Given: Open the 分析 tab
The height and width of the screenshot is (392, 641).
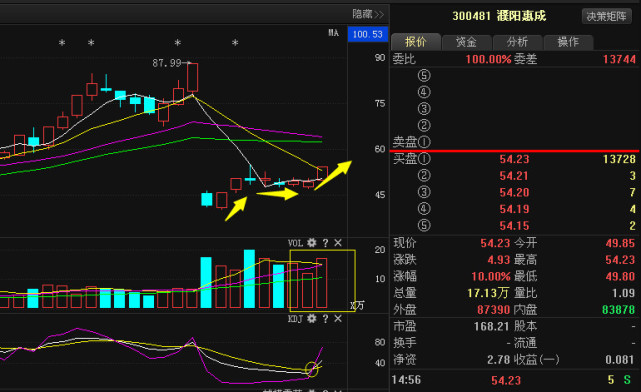Looking at the screenshot, I should click(517, 42).
